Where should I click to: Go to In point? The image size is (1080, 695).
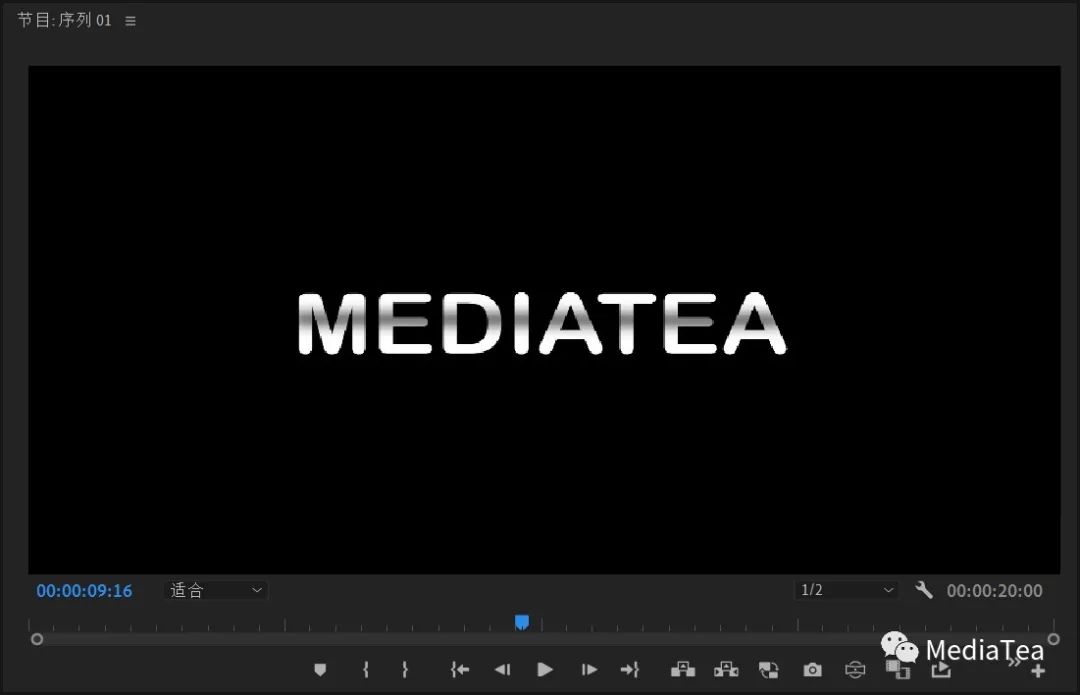coord(459,670)
